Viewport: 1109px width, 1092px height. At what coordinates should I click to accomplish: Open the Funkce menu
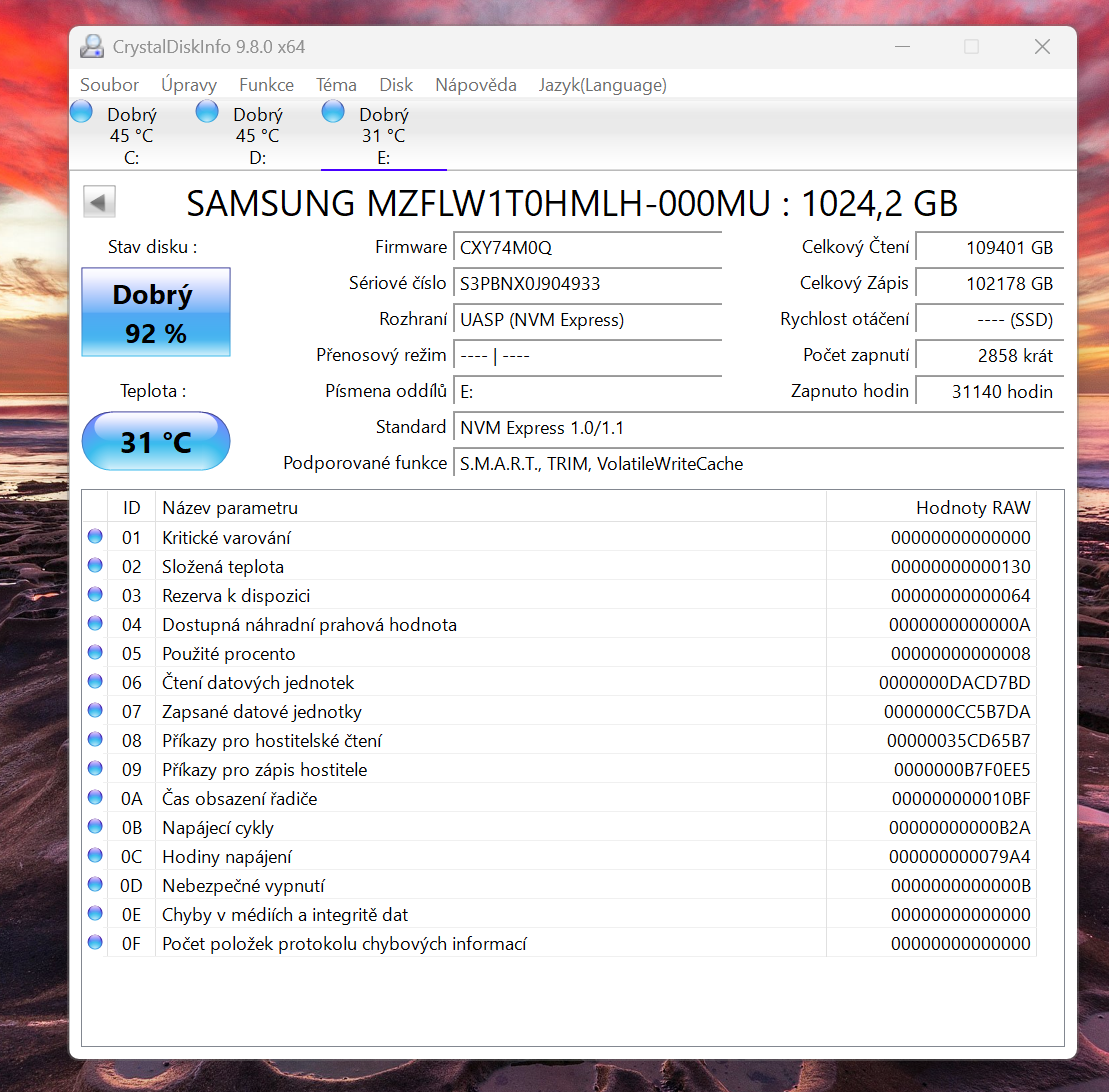pos(267,85)
